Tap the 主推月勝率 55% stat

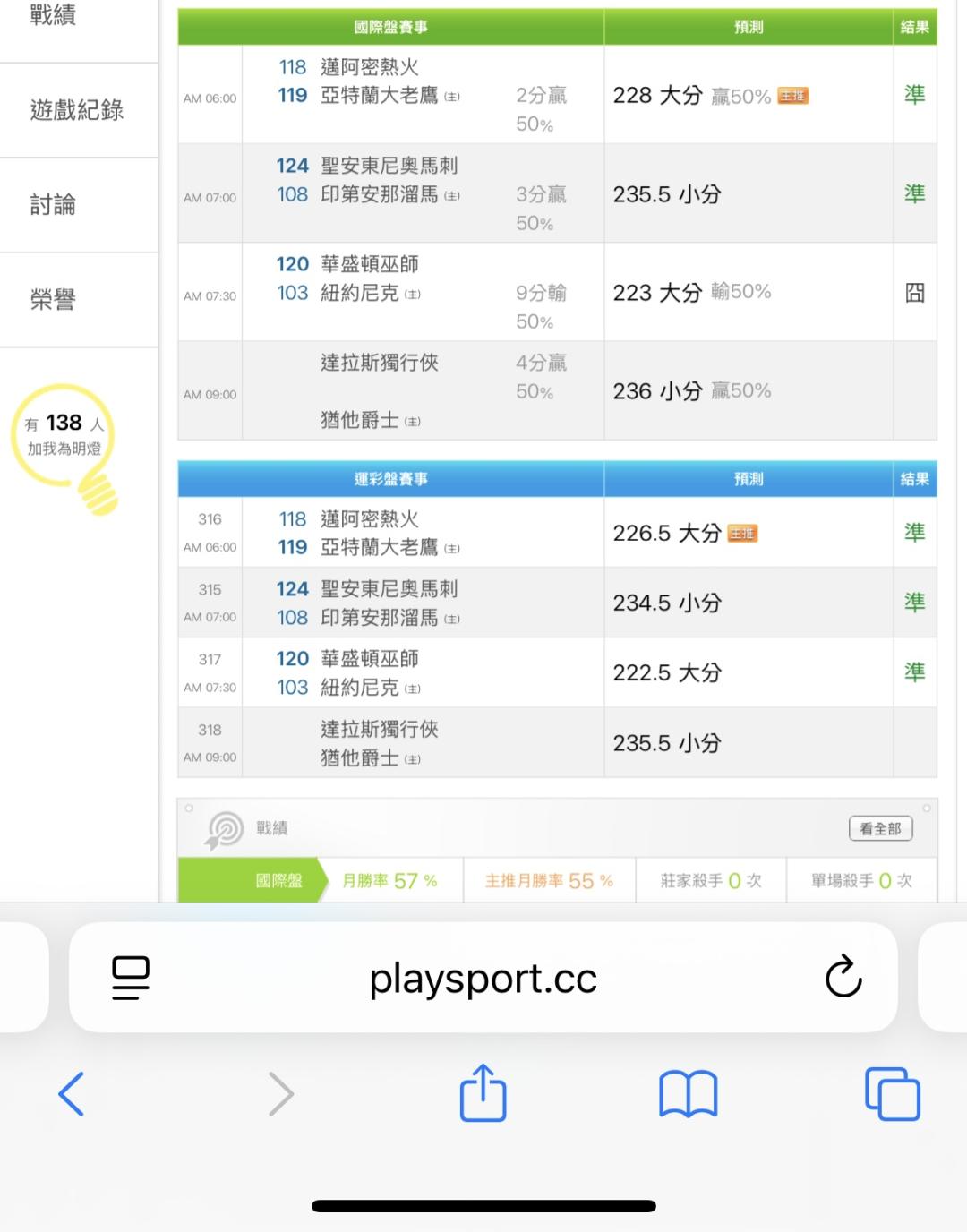(549, 881)
